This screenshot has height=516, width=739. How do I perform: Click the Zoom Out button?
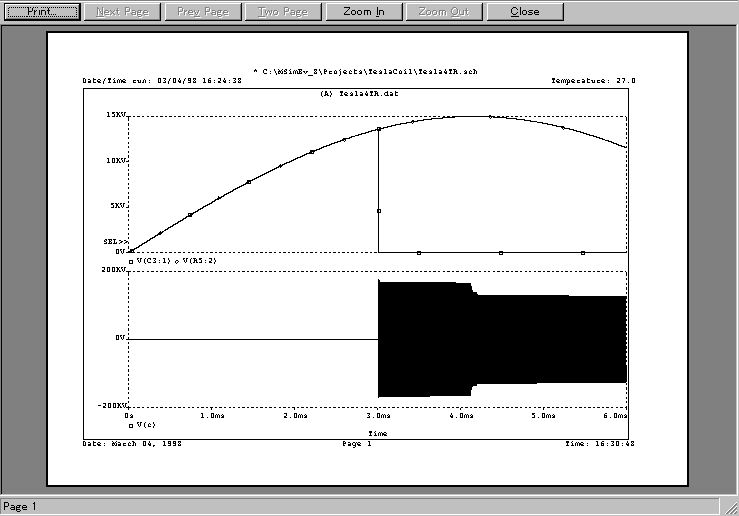(444, 12)
